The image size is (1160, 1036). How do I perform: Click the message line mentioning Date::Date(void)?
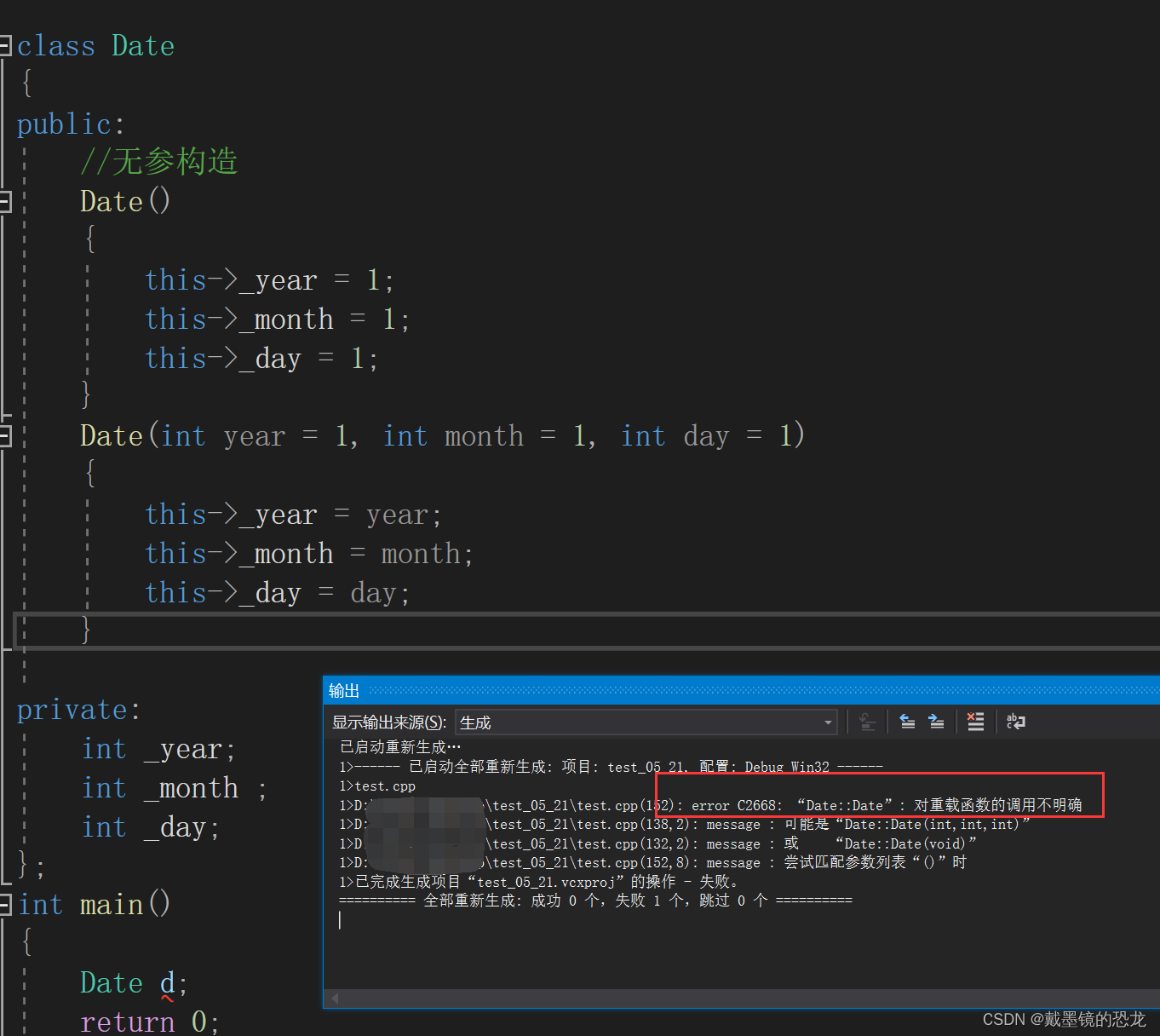click(x=658, y=843)
